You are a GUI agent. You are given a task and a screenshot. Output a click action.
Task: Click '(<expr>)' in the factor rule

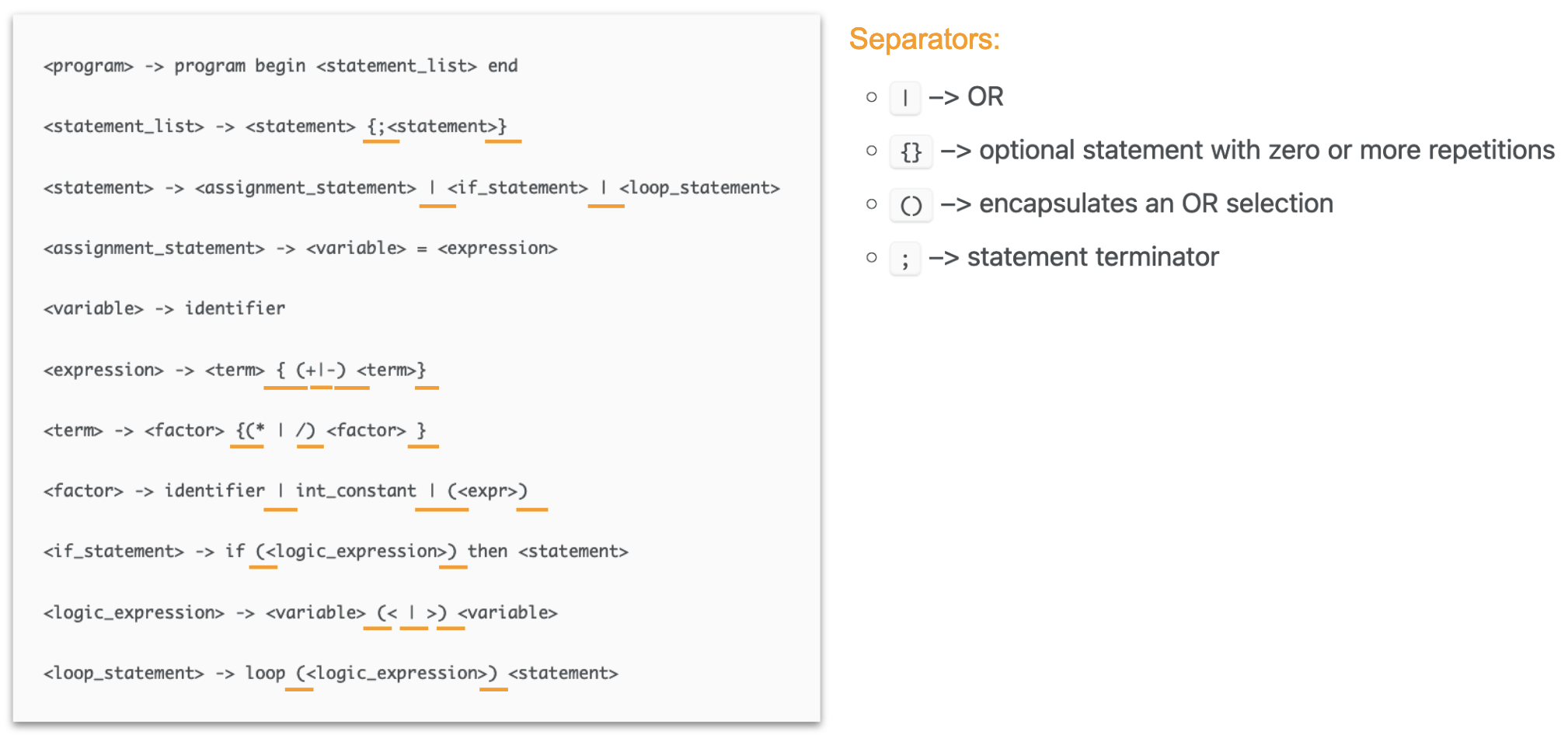coord(487,491)
